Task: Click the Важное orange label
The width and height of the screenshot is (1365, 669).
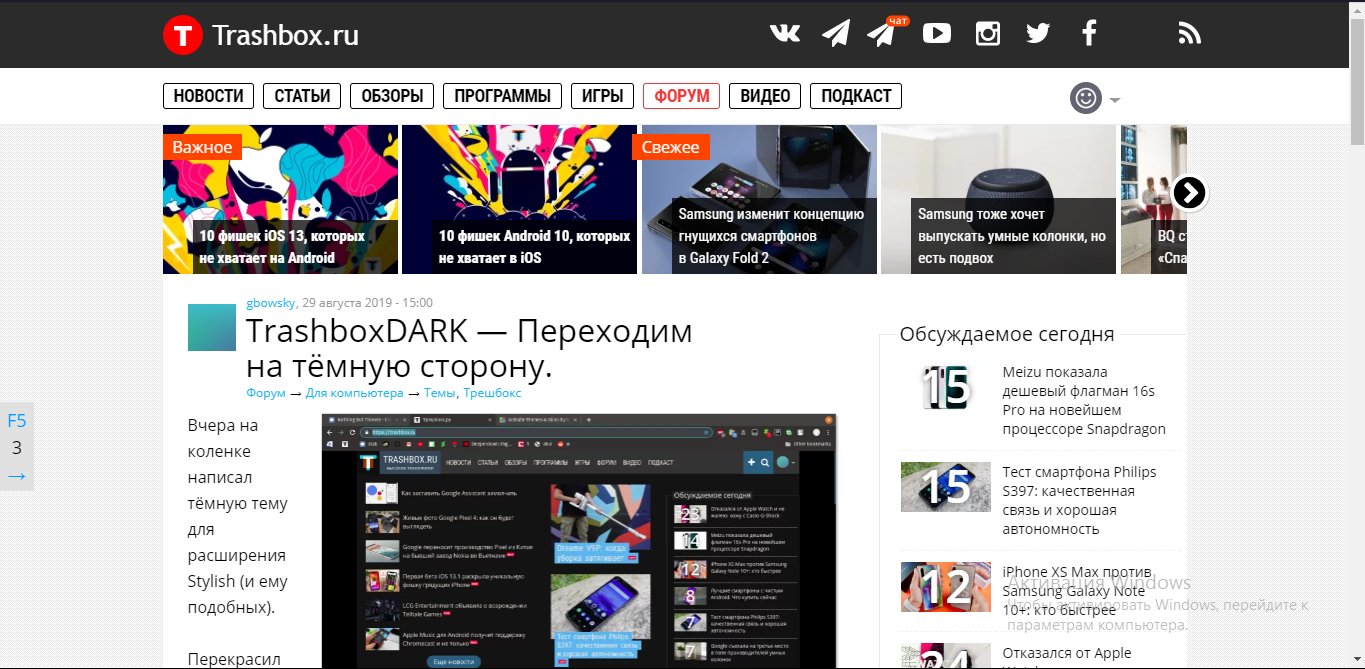Action: point(202,147)
